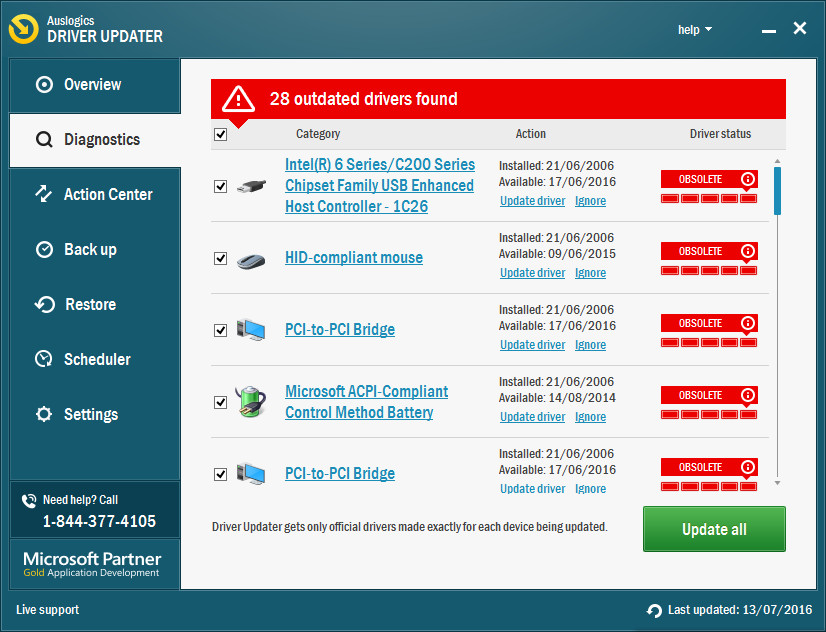This screenshot has height=632, width=826.
Task: Click info icon on ACPI Battery OBSOLETE badge
Action: [x=748, y=395]
